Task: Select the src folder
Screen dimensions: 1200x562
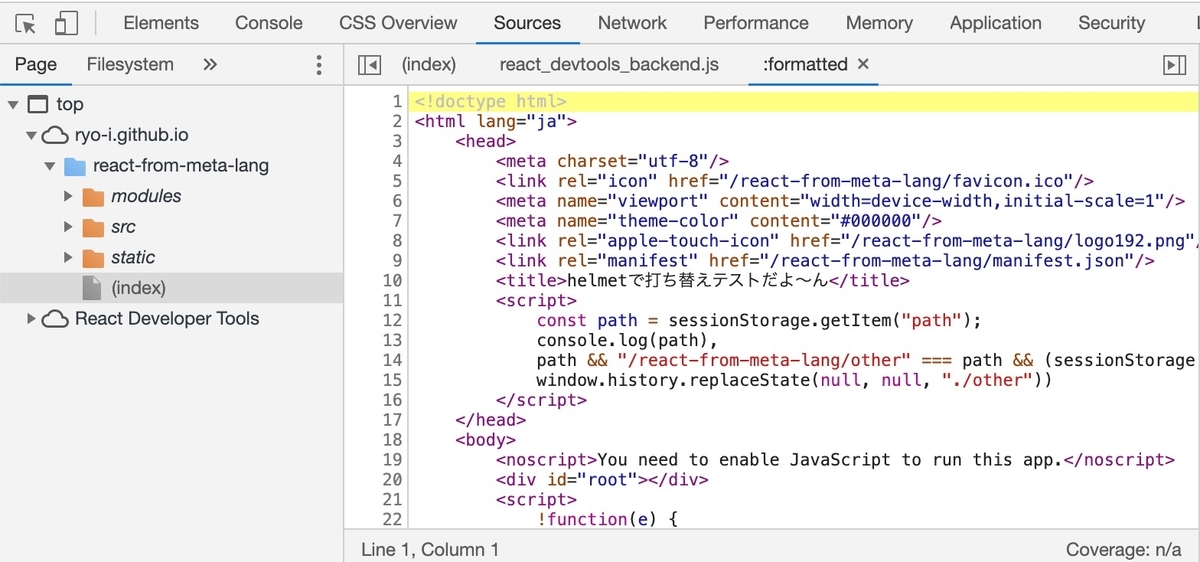Action: [123, 227]
